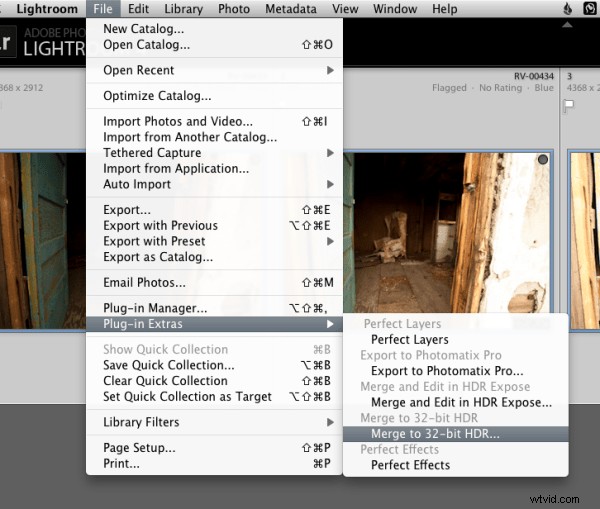
Task: Expand the Export with Preset submenu
Action: (214, 241)
